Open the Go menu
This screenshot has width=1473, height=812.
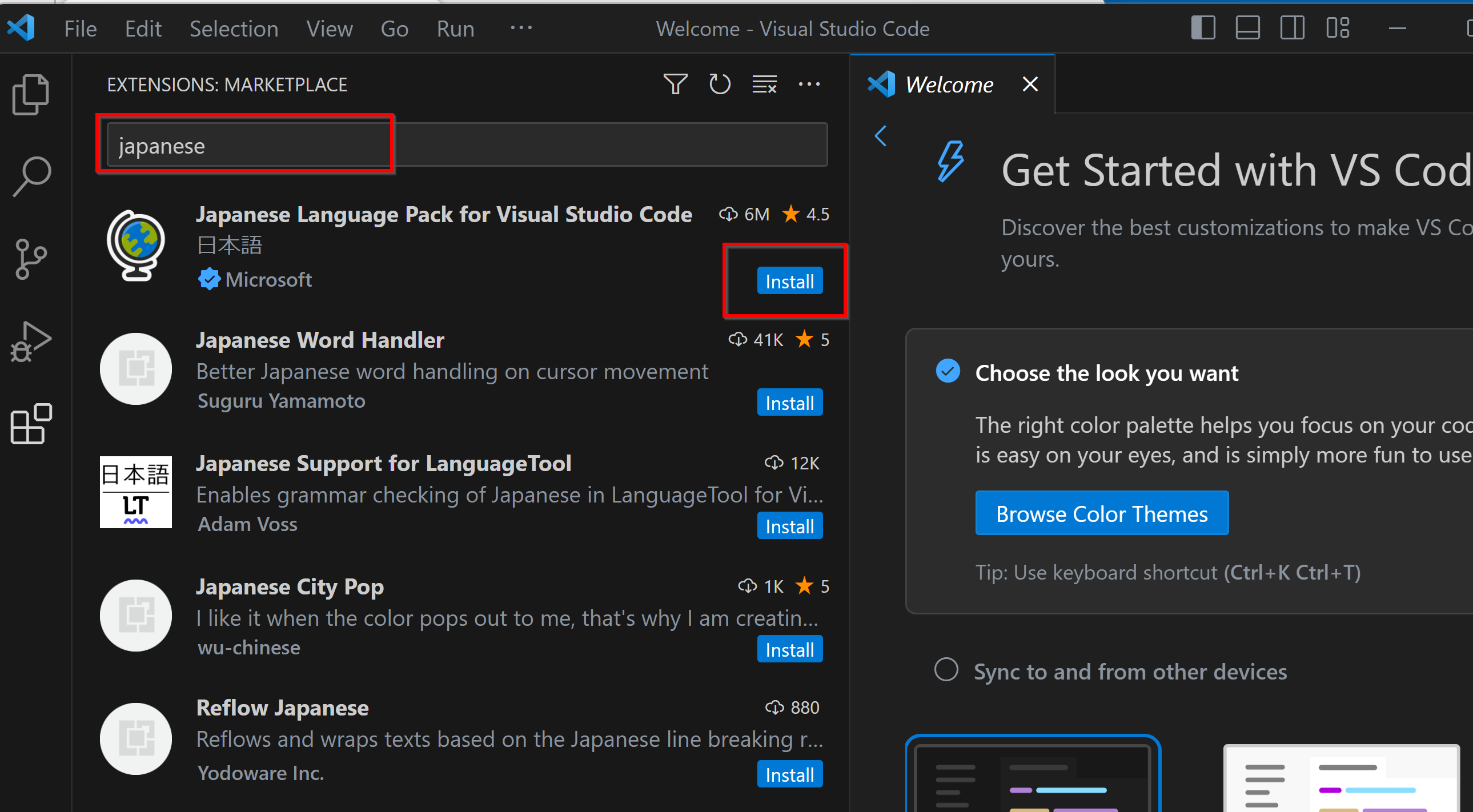click(x=395, y=29)
